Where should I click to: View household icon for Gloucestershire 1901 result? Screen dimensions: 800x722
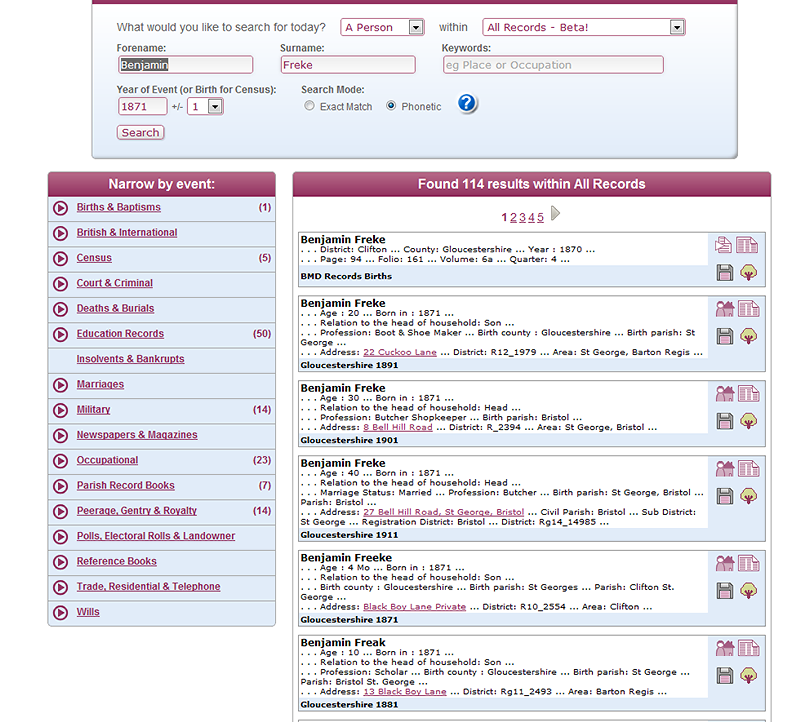[x=724, y=393]
